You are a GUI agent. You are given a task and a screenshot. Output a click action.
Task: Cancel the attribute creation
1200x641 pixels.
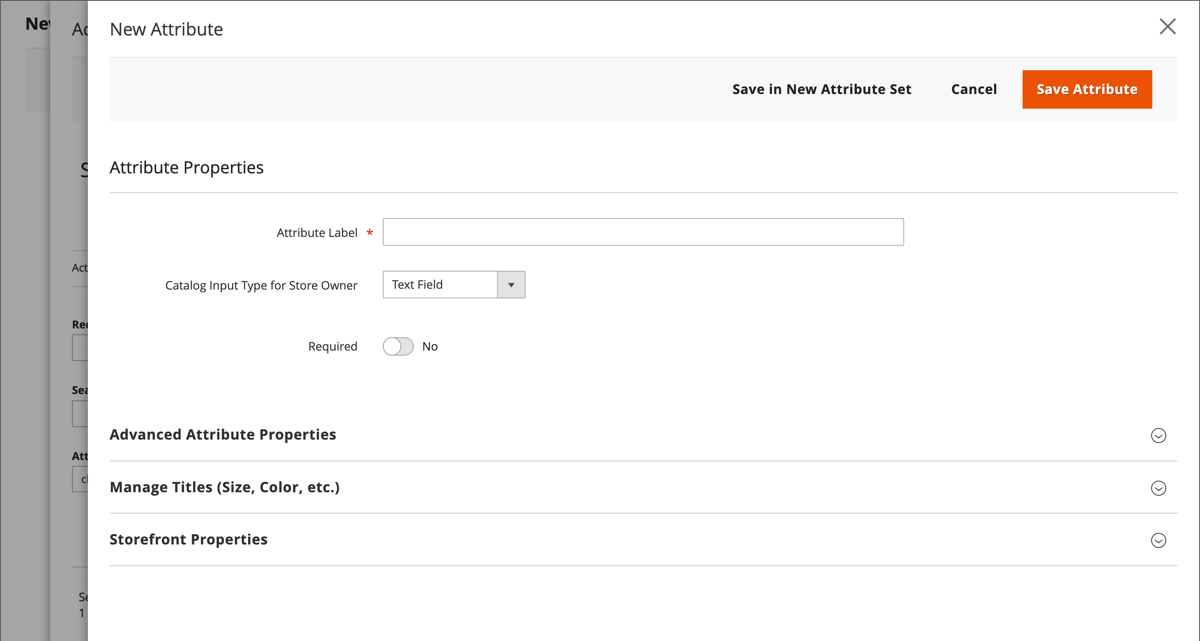click(973, 89)
